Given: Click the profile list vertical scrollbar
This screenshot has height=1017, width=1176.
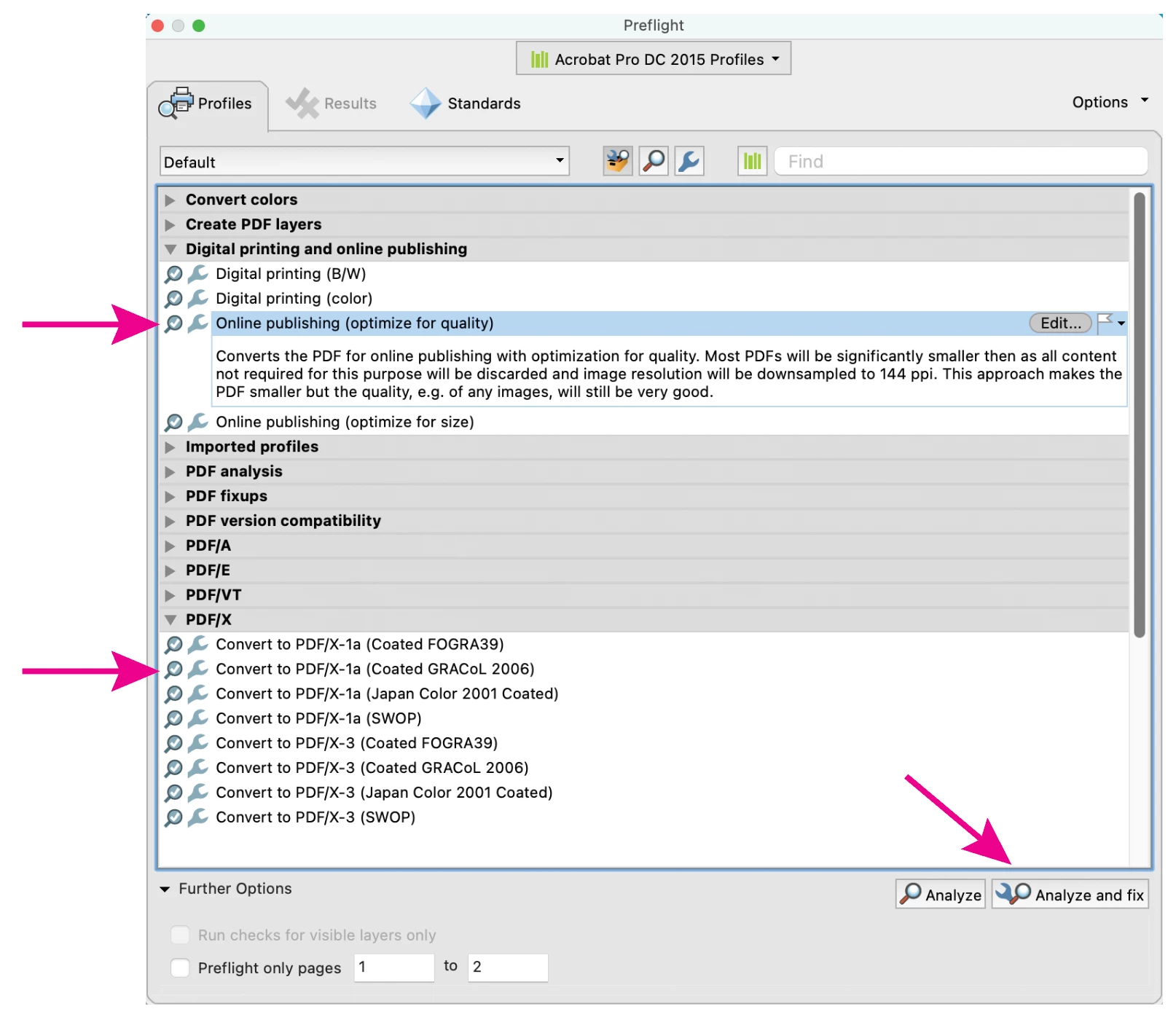Looking at the screenshot, I should tap(1139, 415).
